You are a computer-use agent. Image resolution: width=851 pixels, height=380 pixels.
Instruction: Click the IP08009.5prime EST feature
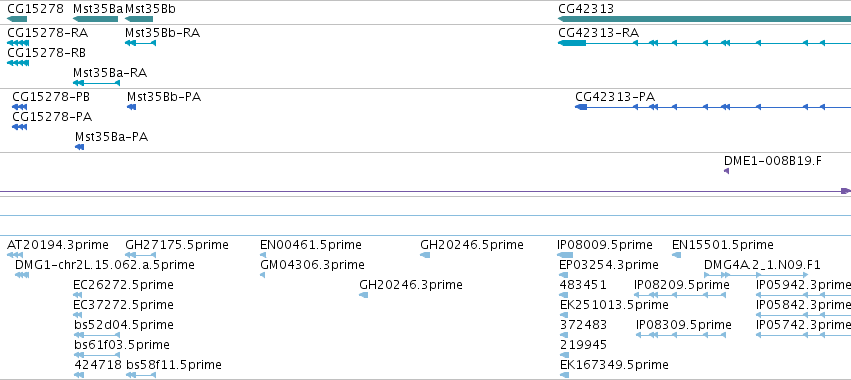click(565, 255)
